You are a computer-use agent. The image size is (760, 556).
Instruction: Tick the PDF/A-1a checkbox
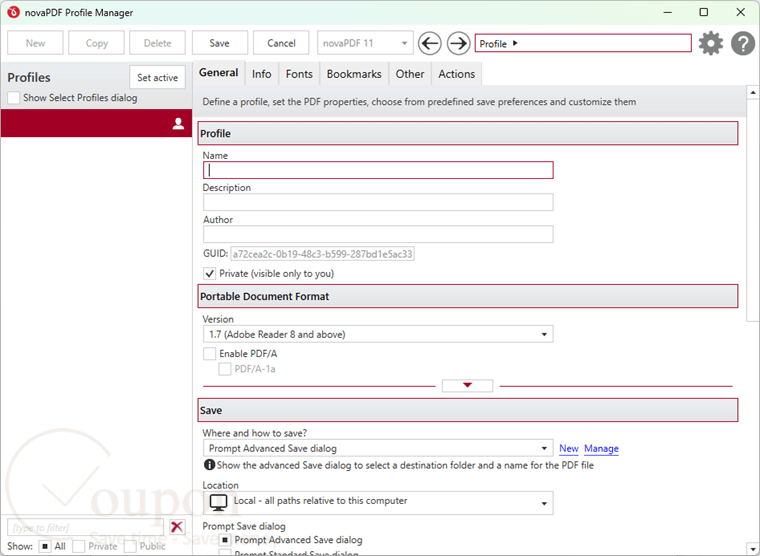pos(224,369)
